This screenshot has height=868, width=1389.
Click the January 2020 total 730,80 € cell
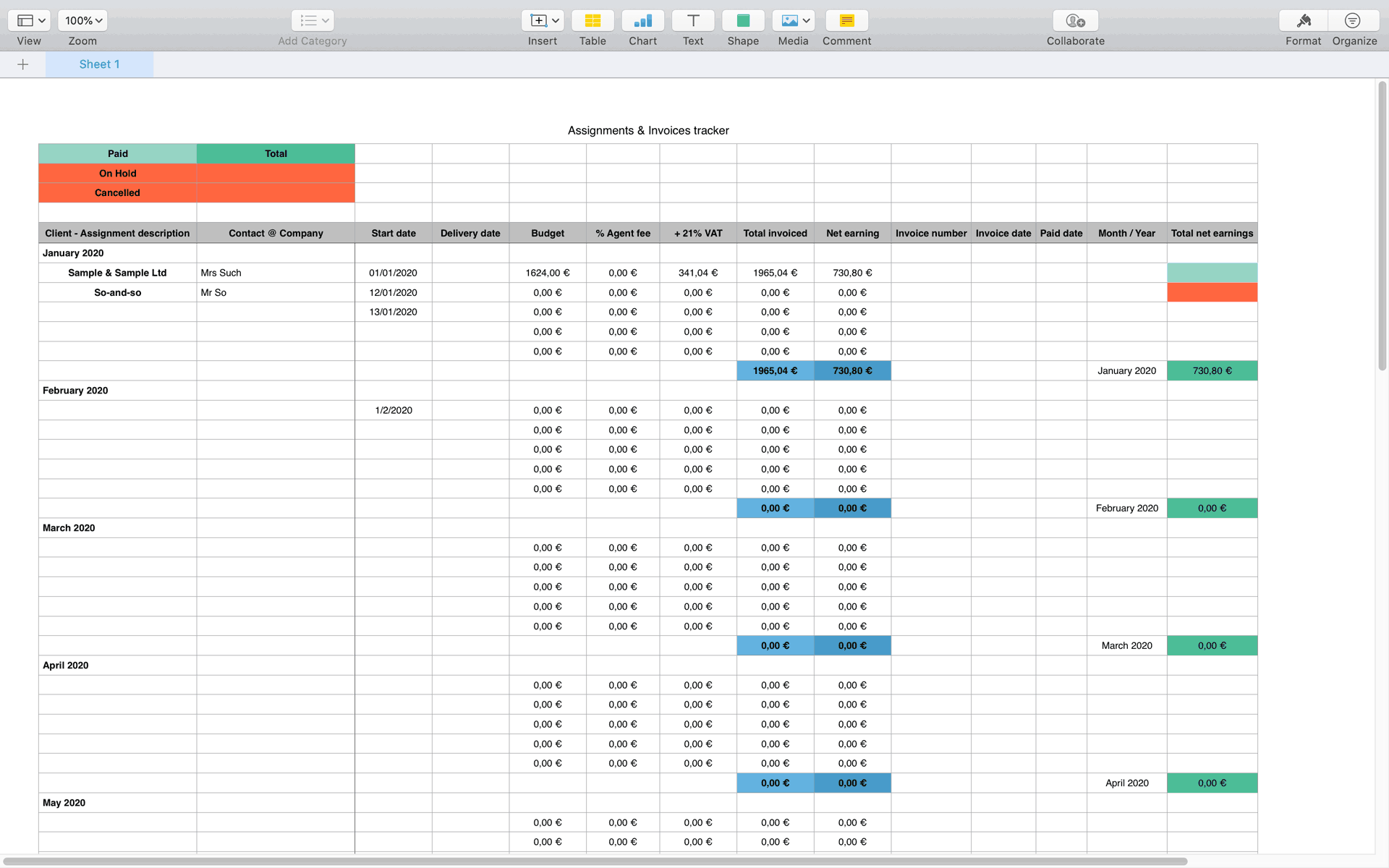1212,370
